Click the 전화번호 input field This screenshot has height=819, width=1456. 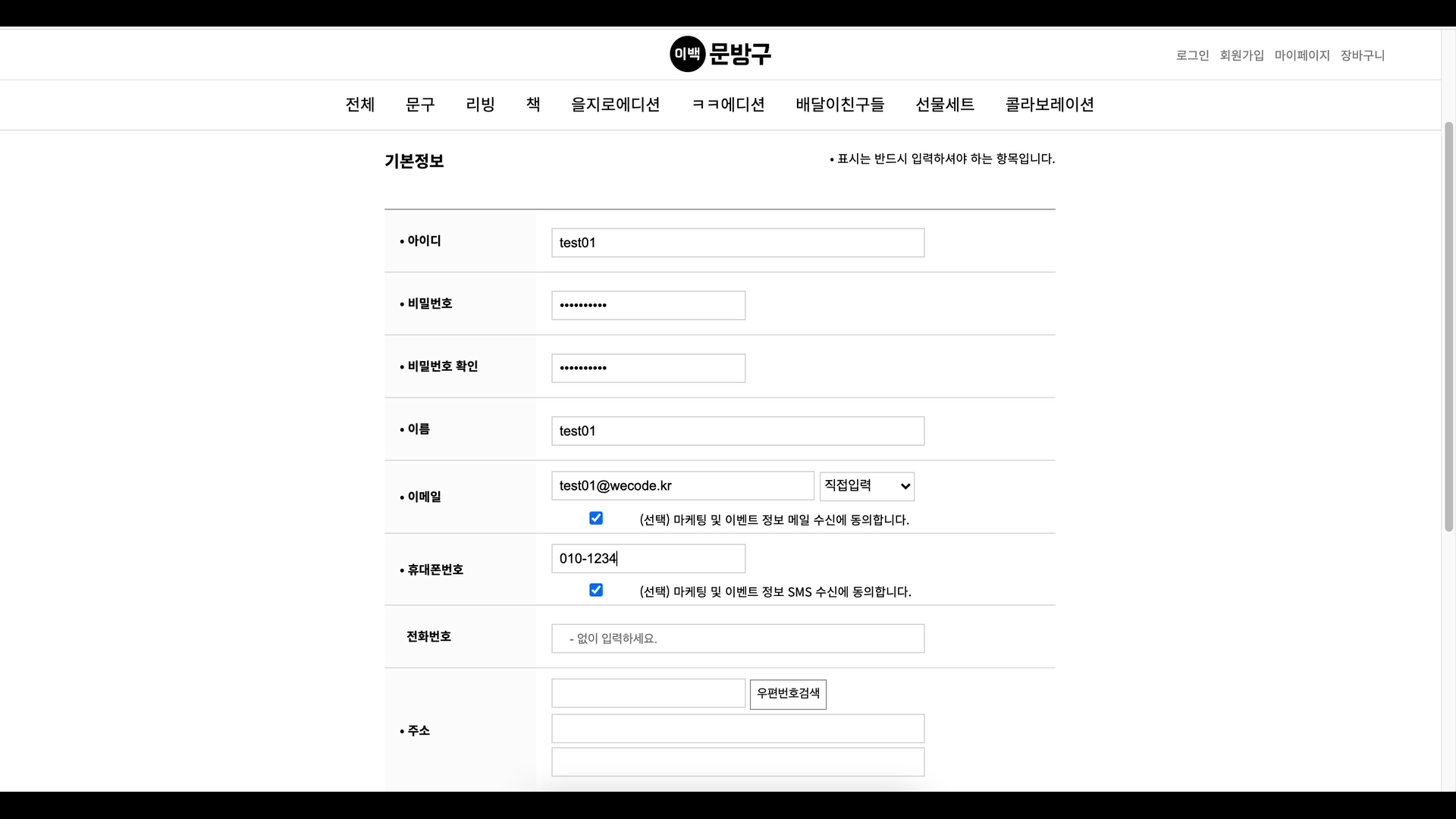[737, 639]
